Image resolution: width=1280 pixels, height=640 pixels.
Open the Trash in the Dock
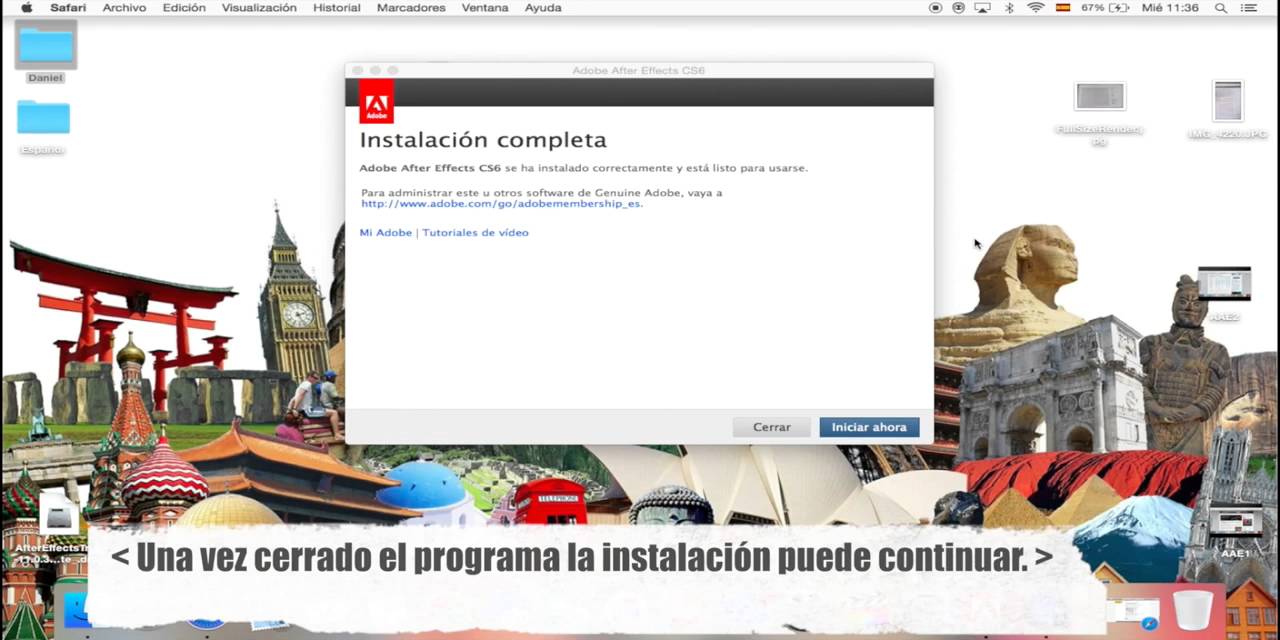(x=1192, y=609)
